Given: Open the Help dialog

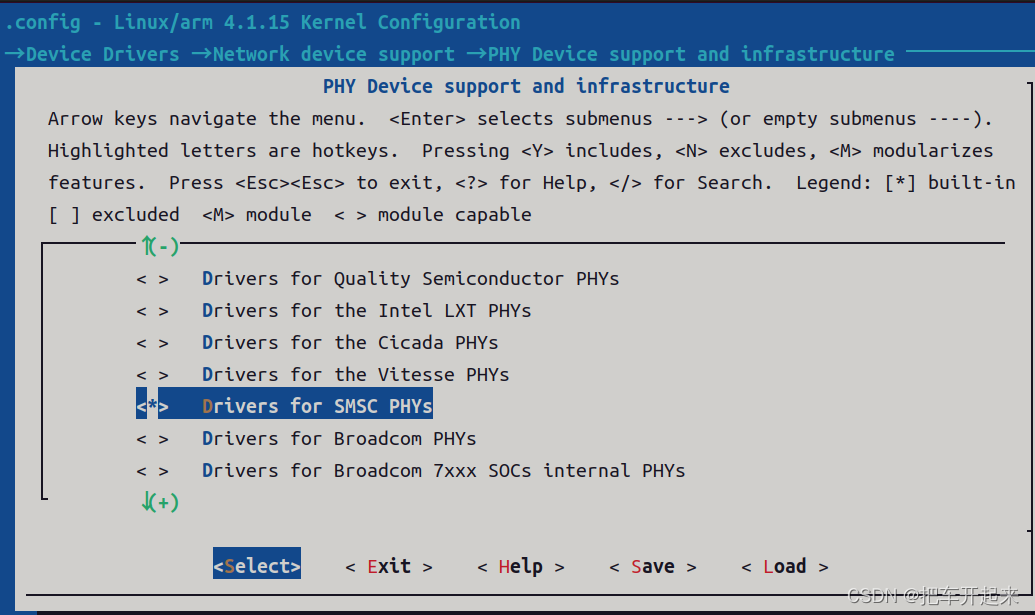Looking at the screenshot, I should (x=519, y=566).
